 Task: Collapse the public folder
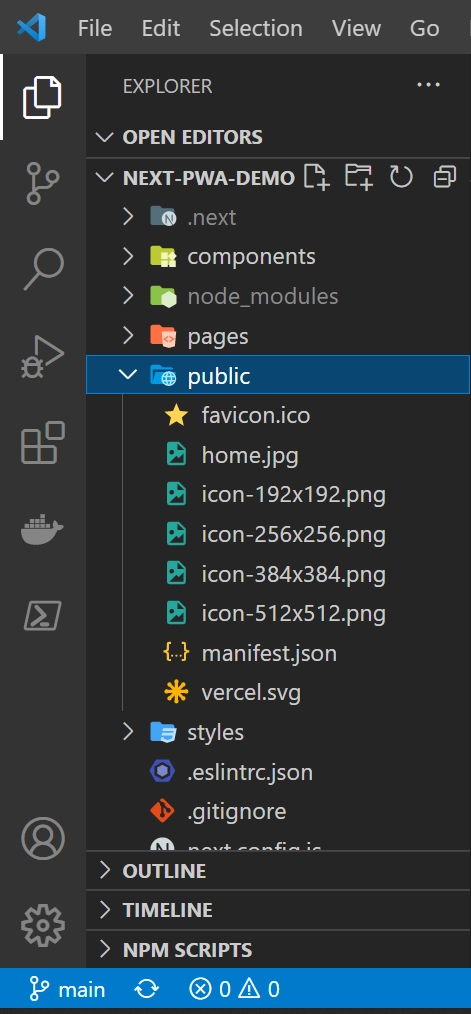[x=278, y=374]
